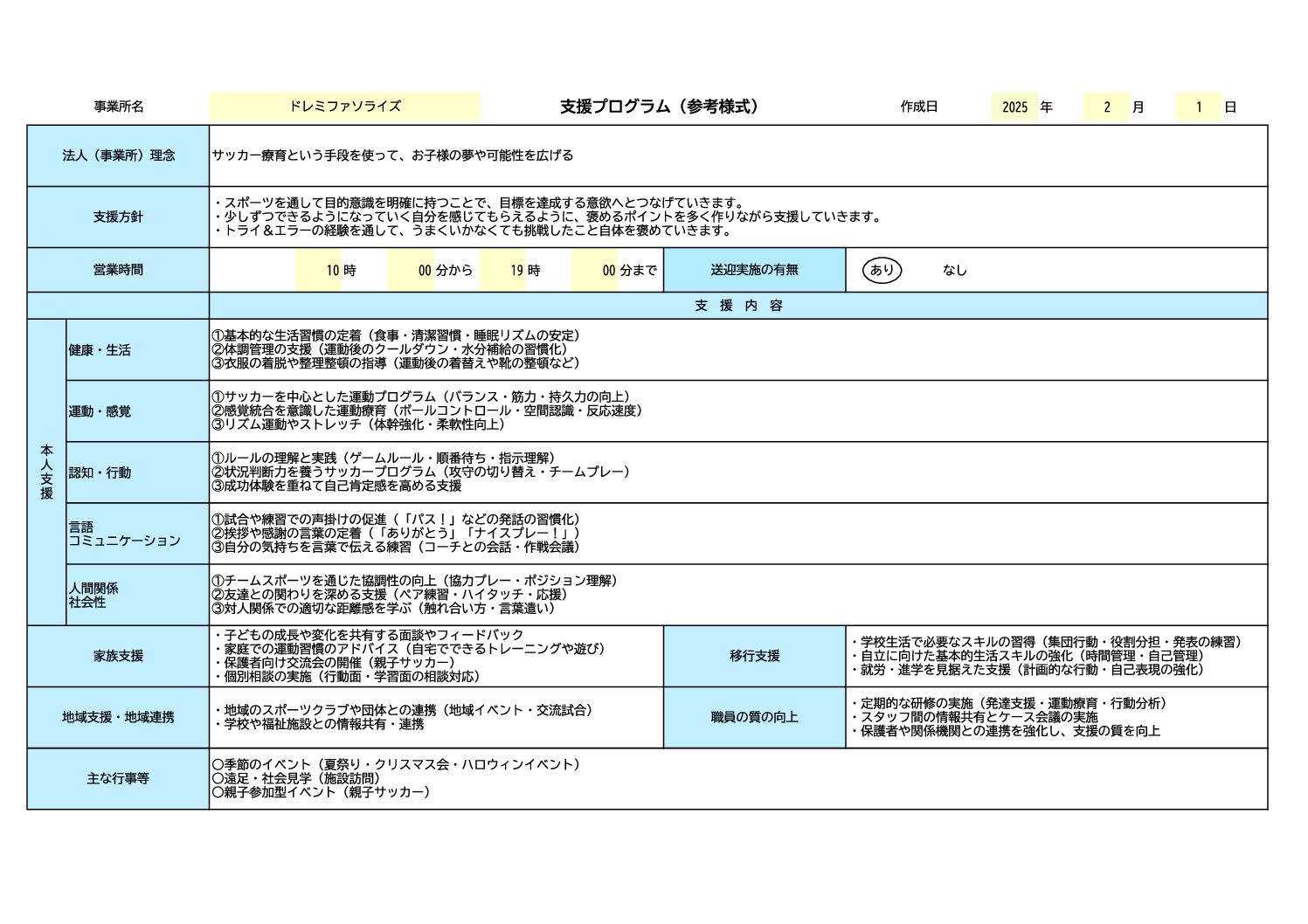Click item ①チームスポーツを通じた協調性の向上

[x=415, y=580]
